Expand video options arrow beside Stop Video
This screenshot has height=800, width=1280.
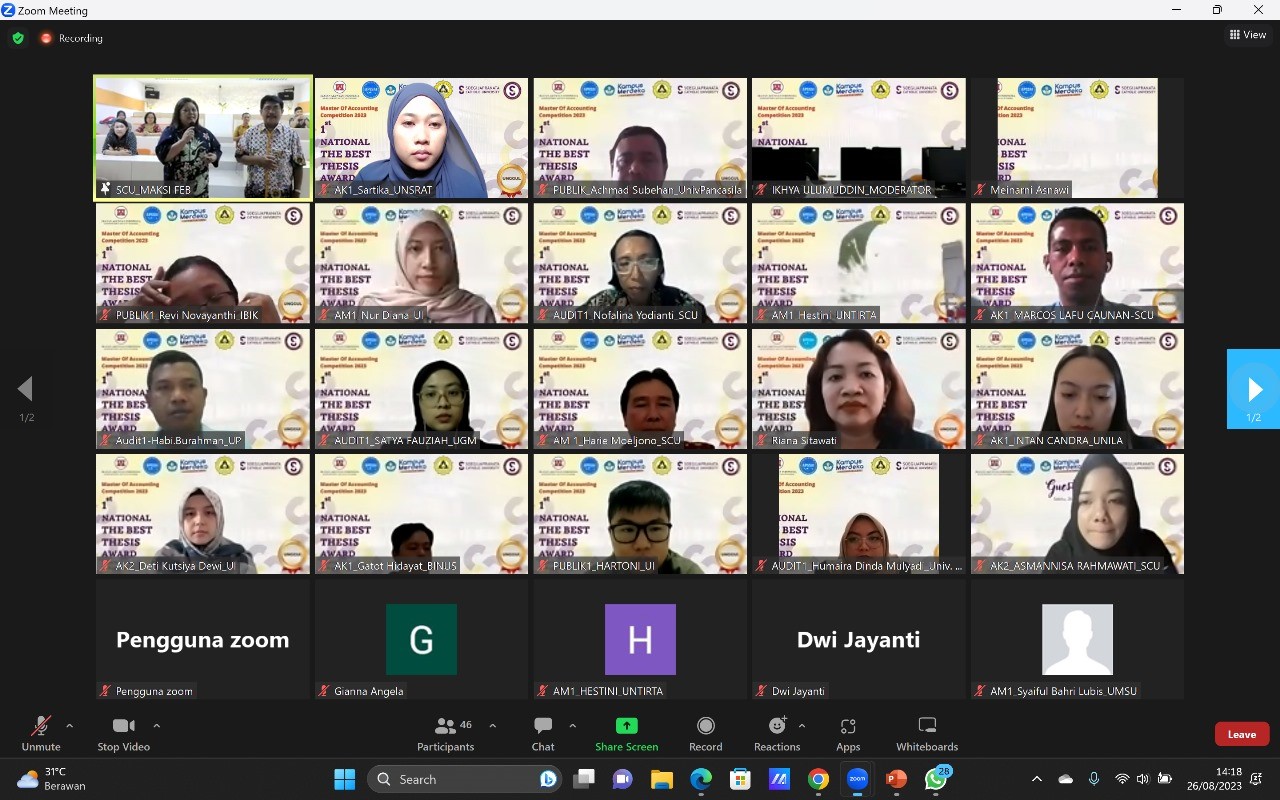(156, 726)
